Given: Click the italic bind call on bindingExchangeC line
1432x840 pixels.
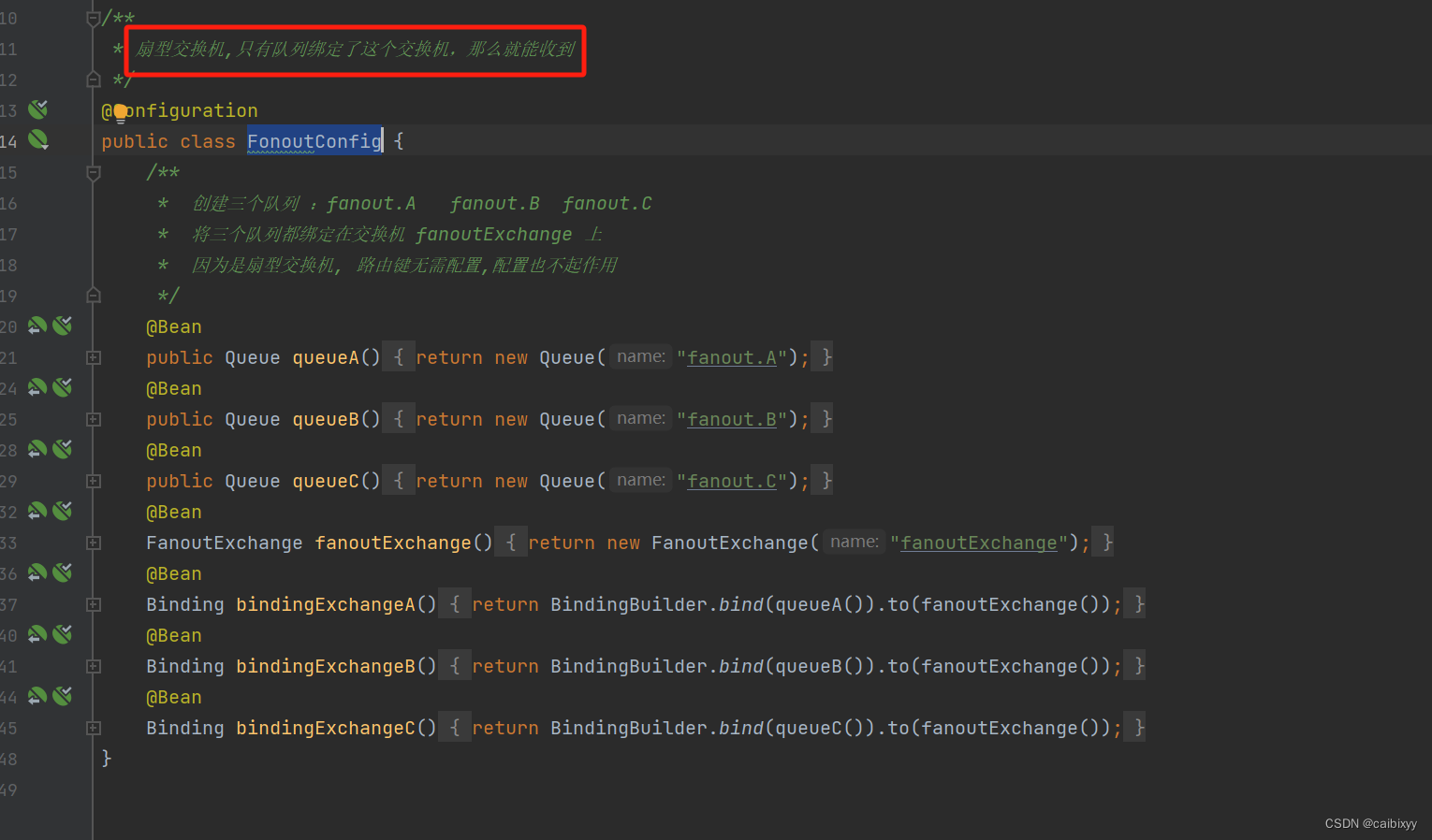Looking at the screenshot, I should (x=741, y=728).
